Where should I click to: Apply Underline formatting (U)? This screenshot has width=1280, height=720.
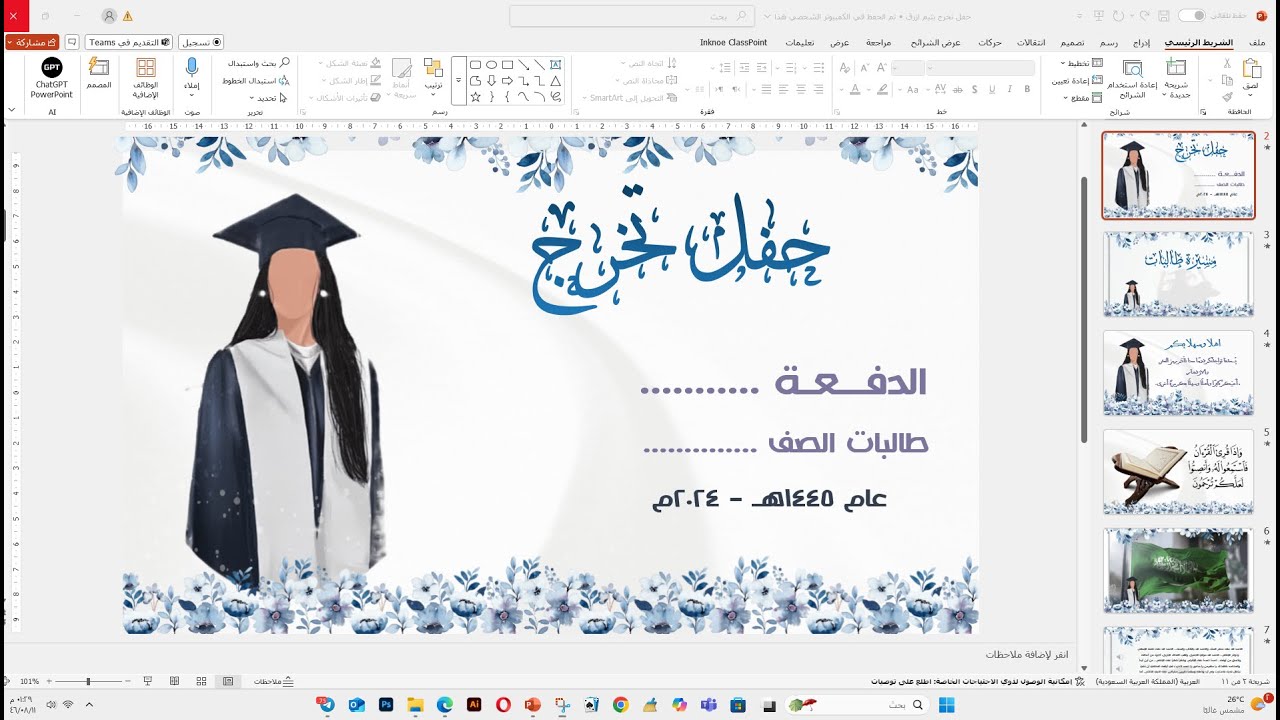tap(992, 89)
